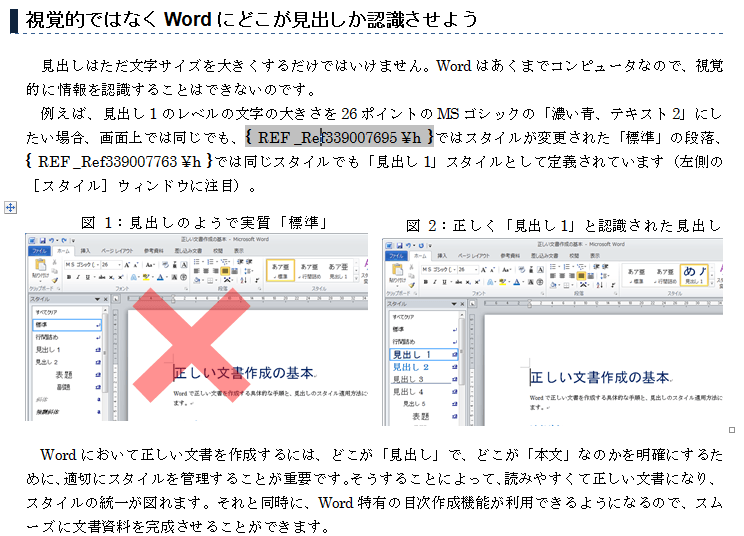
Task: Select 見出し 1 in Figure 1's style list
Action: click(x=67, y=350)
